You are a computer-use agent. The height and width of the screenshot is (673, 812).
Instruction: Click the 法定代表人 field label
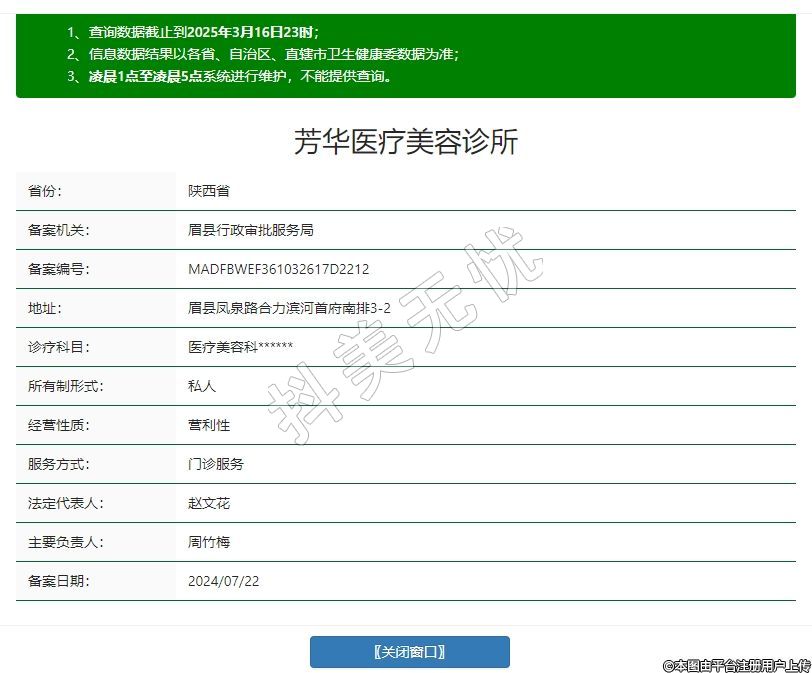(65, 503)
